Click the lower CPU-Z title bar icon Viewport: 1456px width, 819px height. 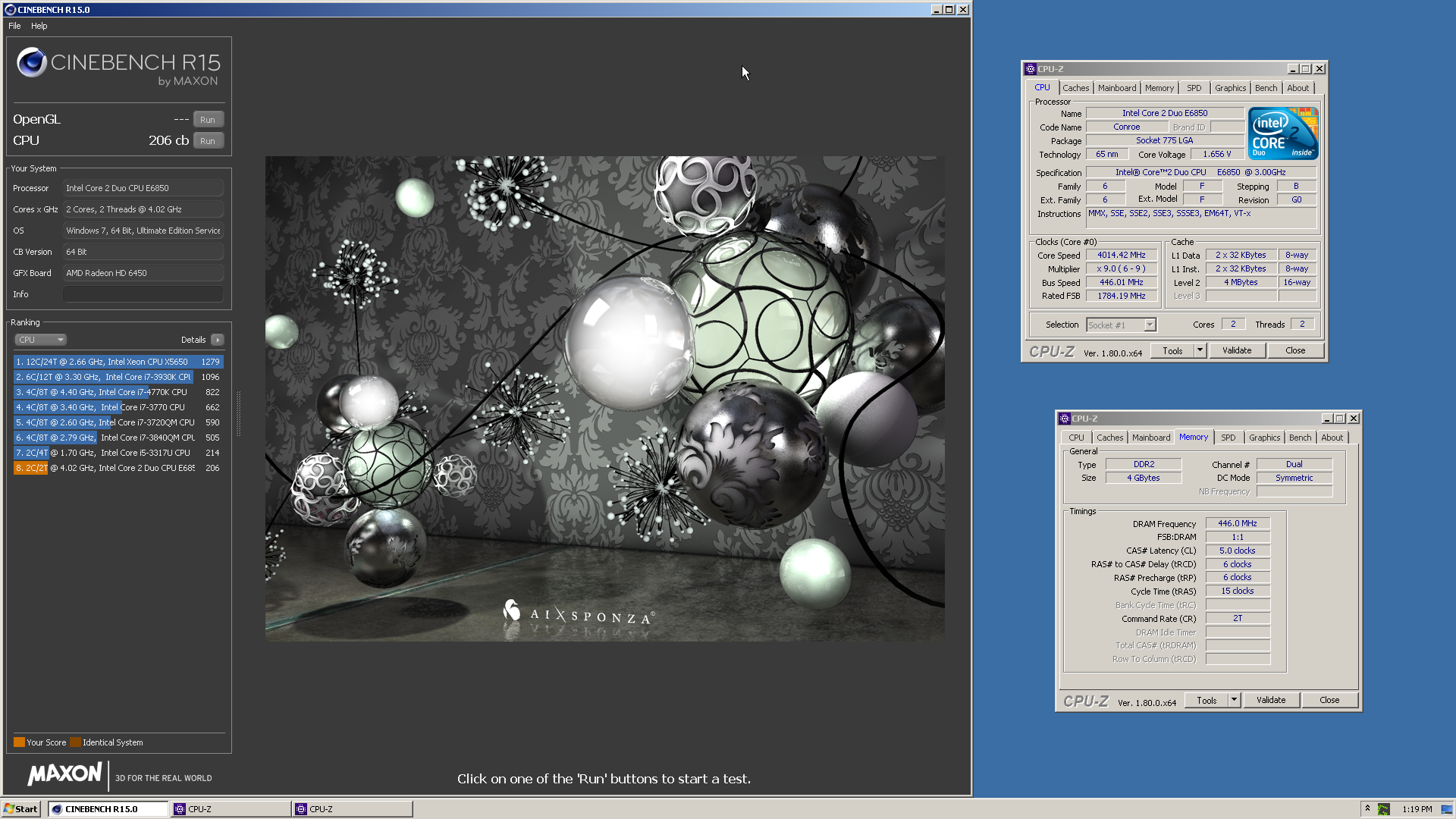1065,419
